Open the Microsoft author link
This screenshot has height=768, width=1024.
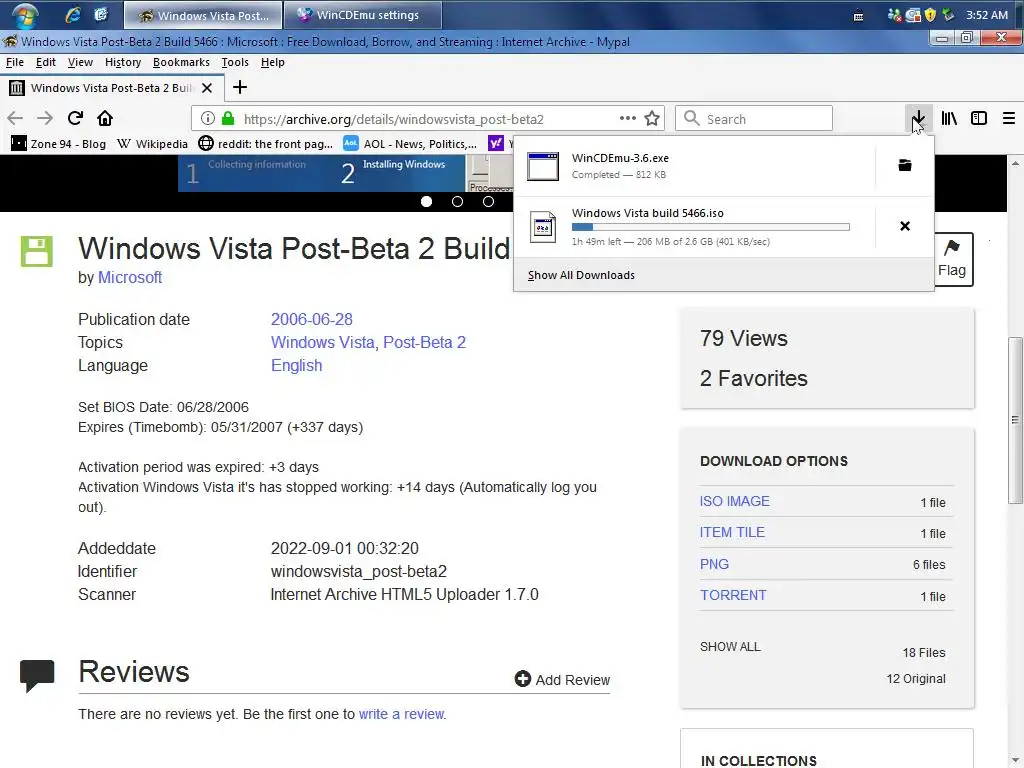tap(130, 278)
